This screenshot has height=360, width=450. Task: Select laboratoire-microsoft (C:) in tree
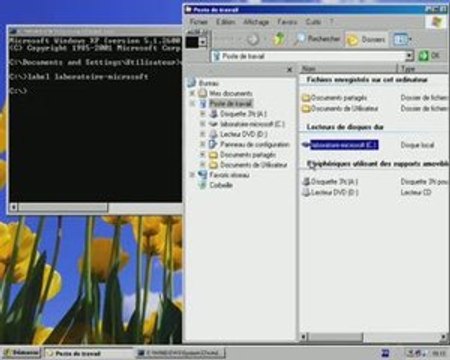(252, 124)
